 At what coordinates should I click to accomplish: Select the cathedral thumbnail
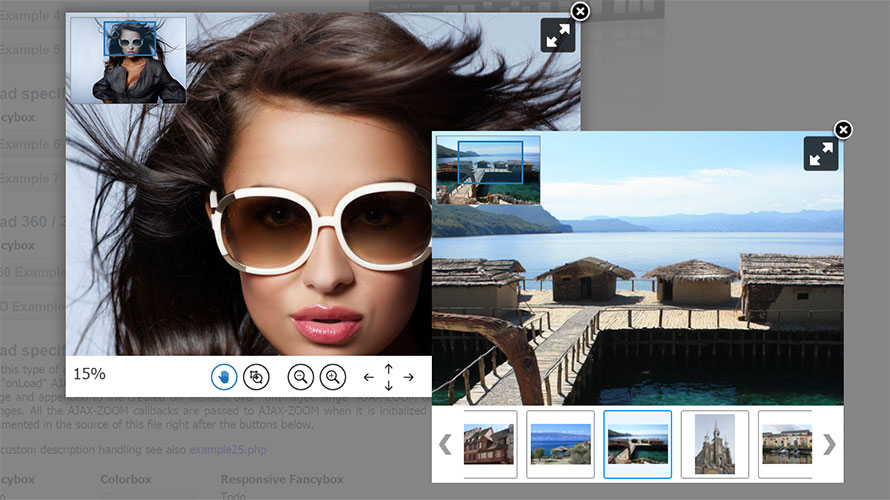tap(715, 444)
